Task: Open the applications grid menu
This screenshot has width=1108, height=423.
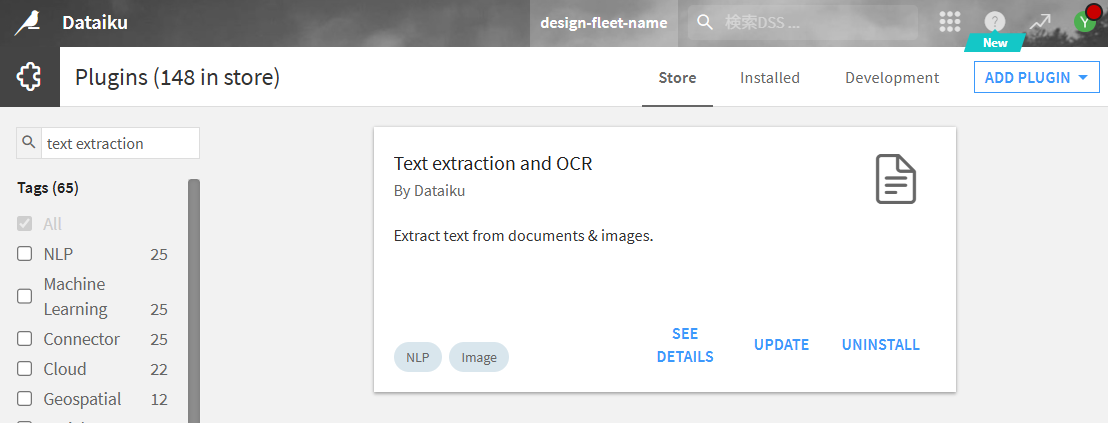Action: (x=950, y=22)
